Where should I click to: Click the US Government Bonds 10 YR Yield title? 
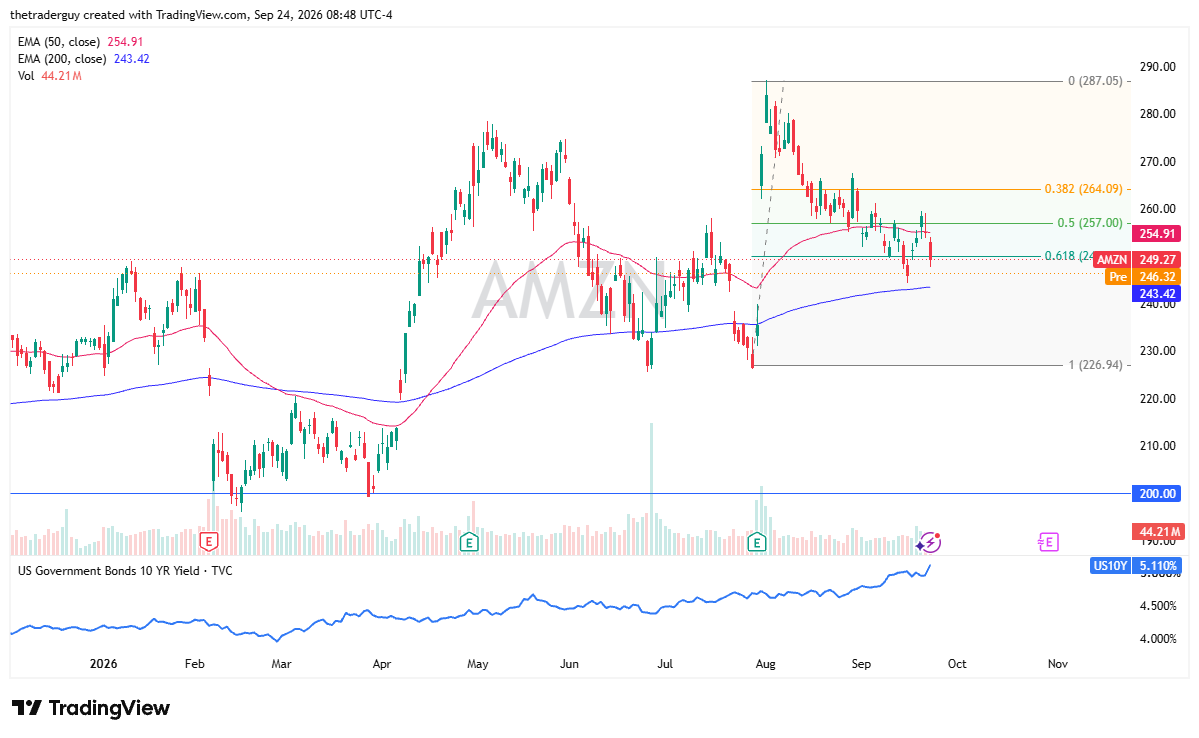point(125,571)
